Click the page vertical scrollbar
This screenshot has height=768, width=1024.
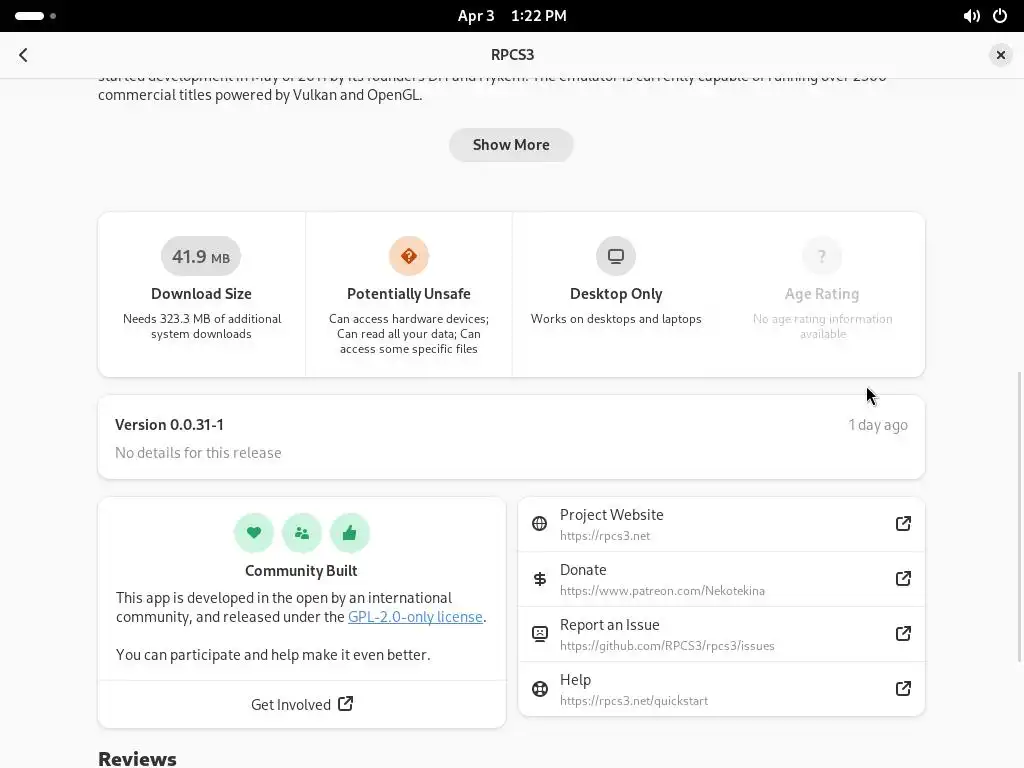pos(1019,517)
